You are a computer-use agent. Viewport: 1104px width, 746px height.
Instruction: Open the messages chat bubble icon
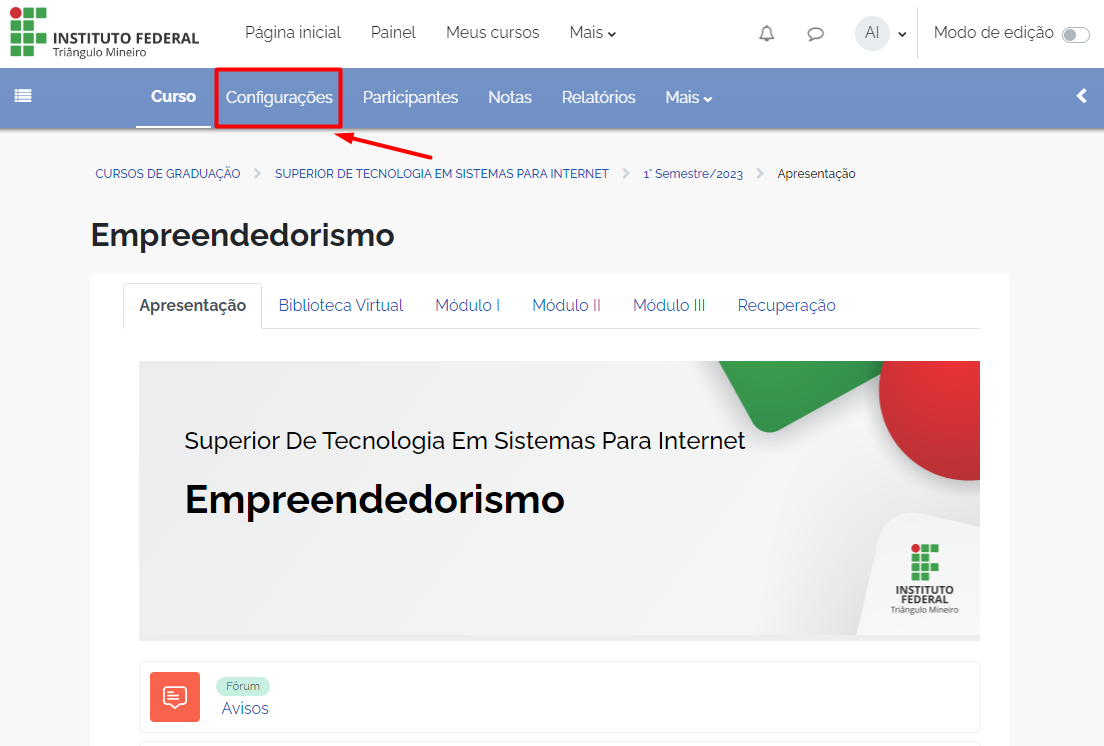point(816,34)
